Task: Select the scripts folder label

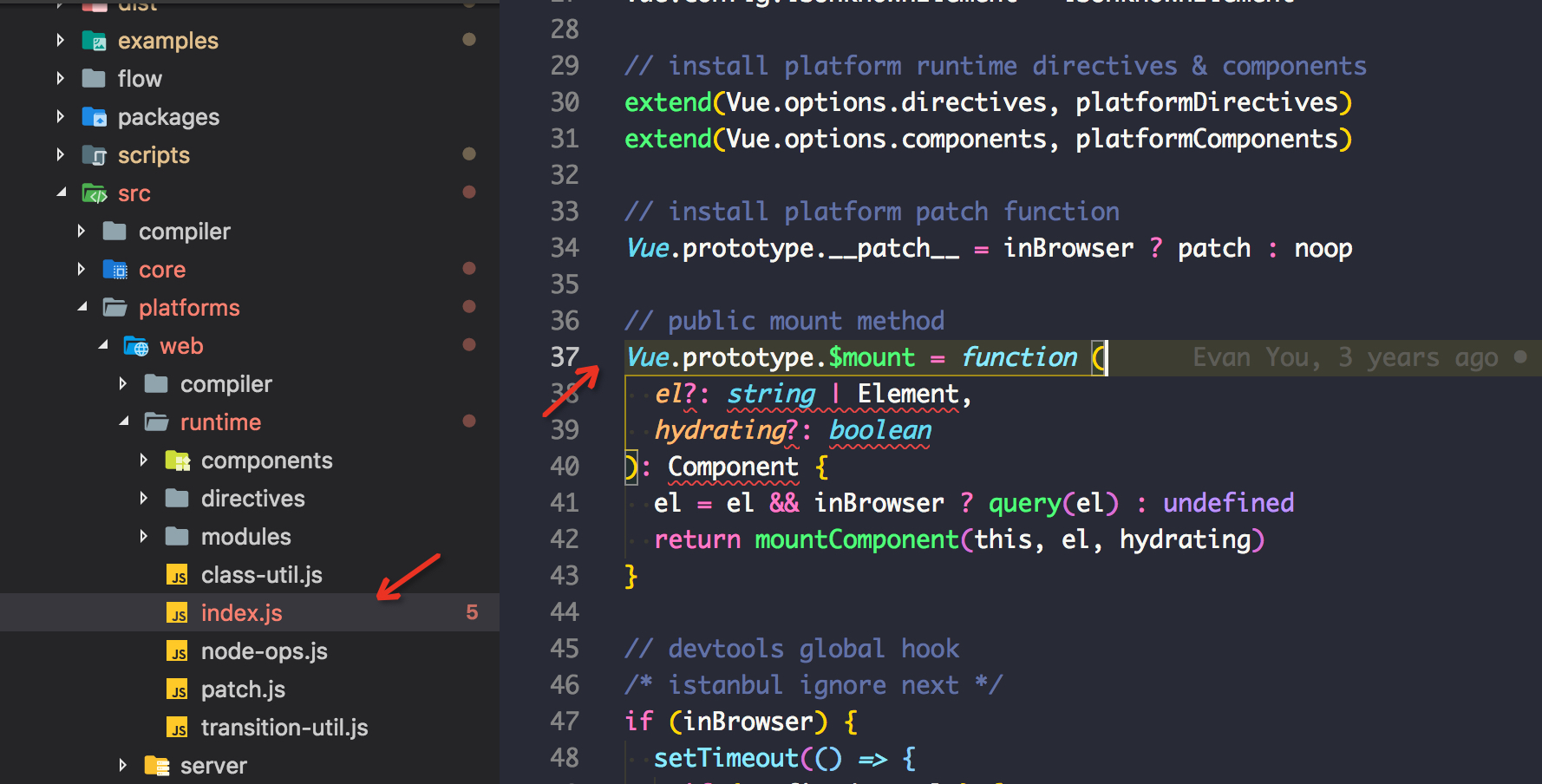Action: click(154, 155)
